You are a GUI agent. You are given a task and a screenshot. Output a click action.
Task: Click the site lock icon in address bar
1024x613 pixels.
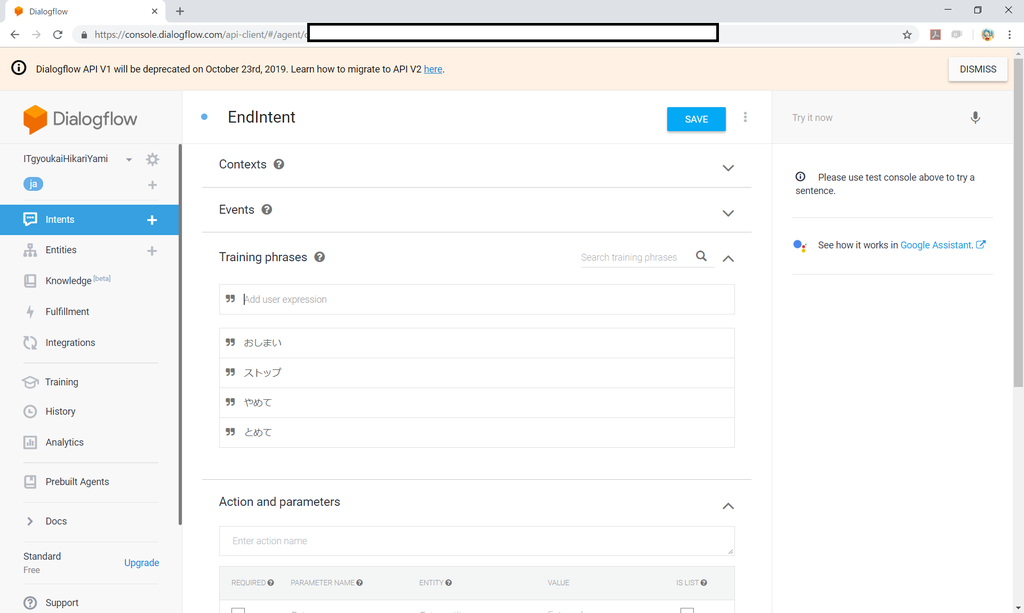pyautogui.click(x=84, y=35)
